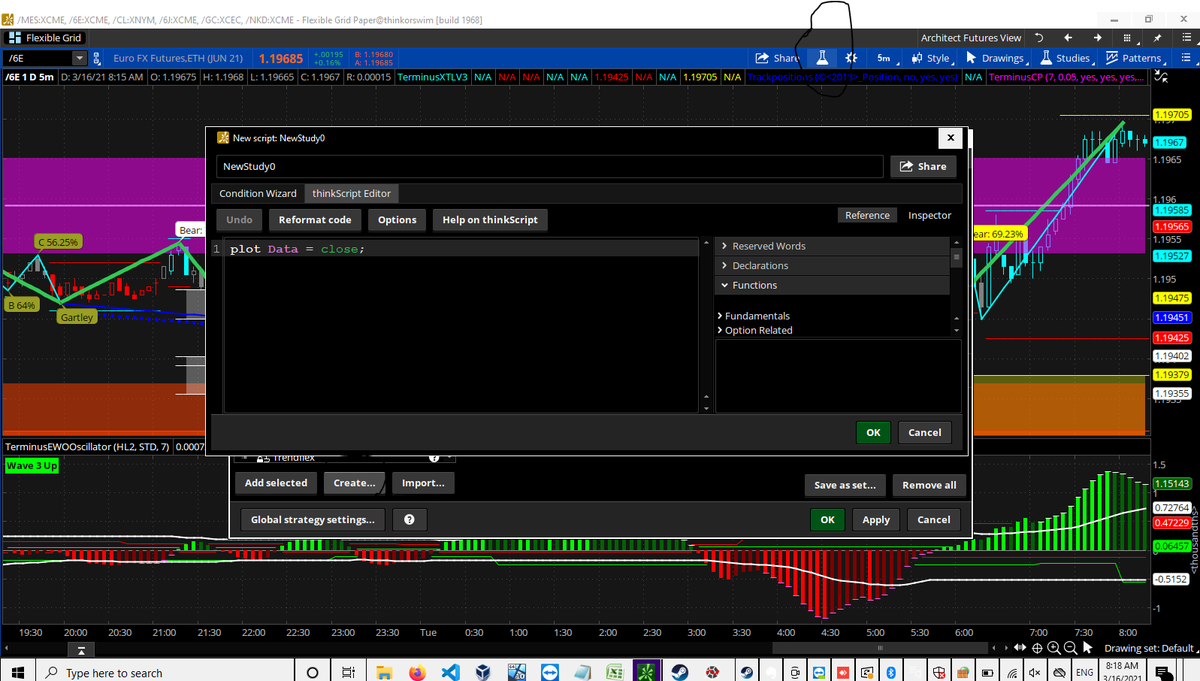Viewport: 1200px width, 681px height.
Task: Switch to Condition Wizard tab
Action: pos(258,193)
